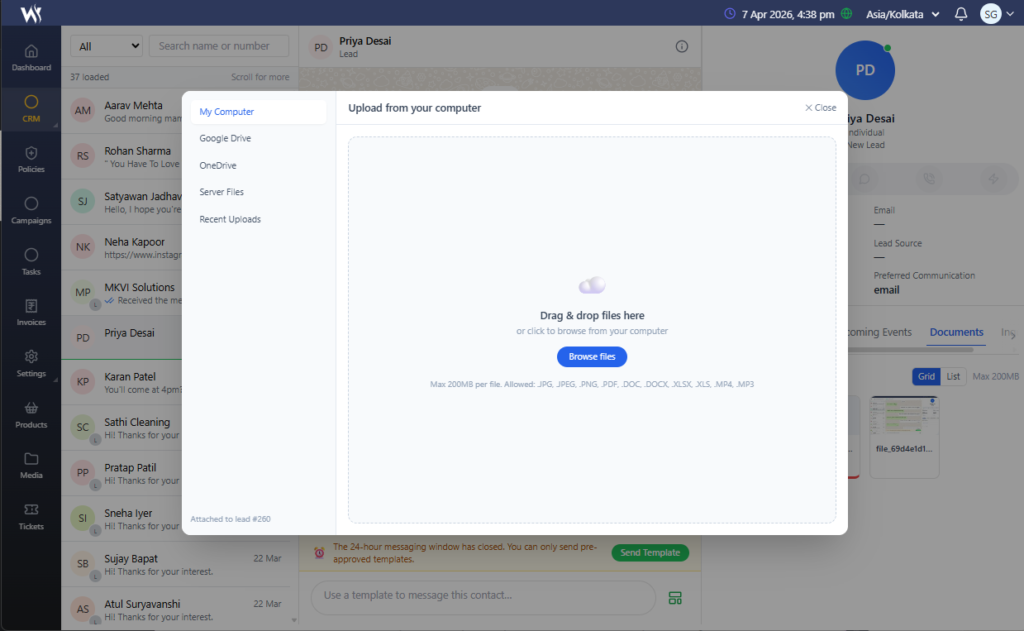Select Google Drive upload source

(x=225, y=139)
